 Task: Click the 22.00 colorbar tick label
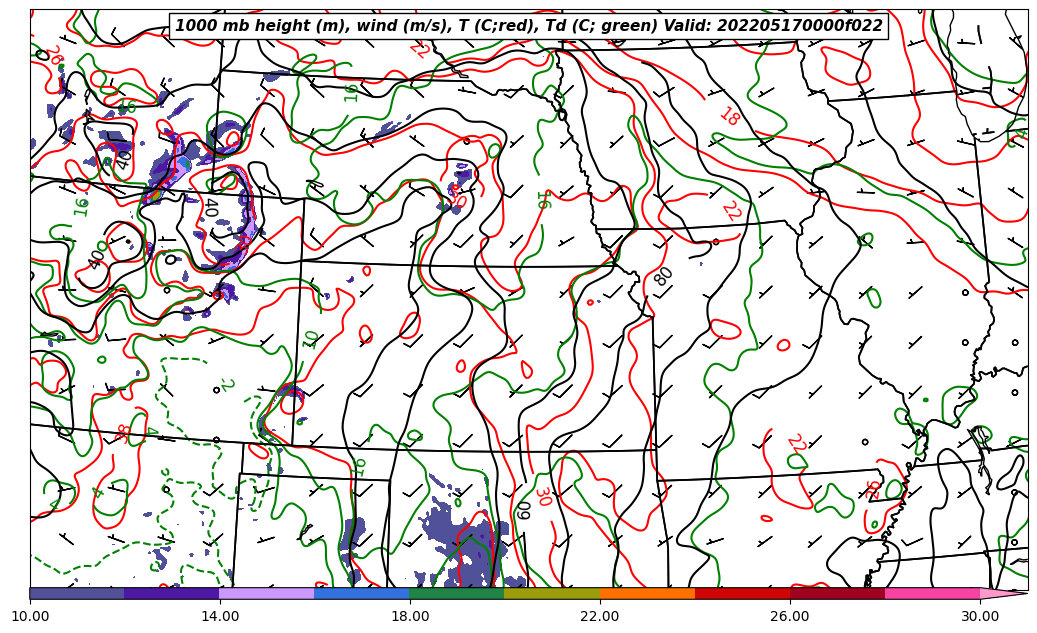tap(600, 616)
